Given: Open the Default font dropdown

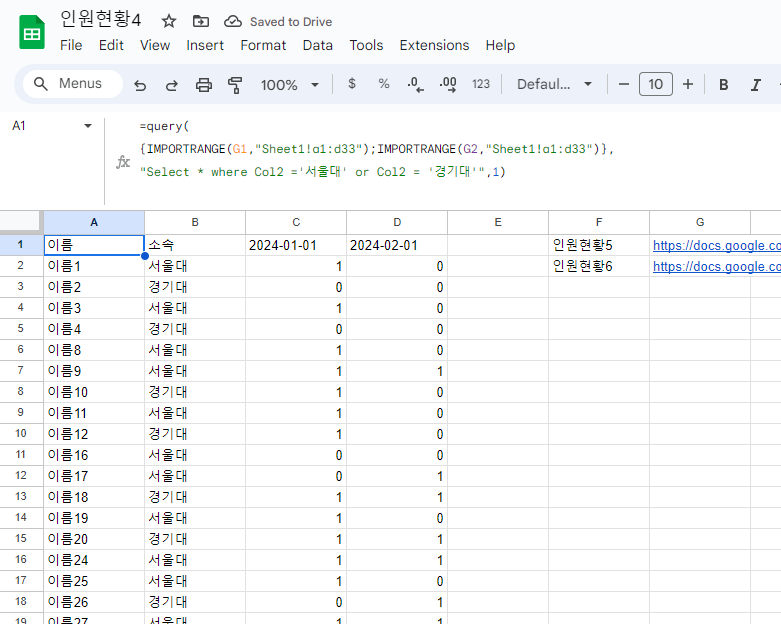Looking at the screenshot, I should 554,84.
